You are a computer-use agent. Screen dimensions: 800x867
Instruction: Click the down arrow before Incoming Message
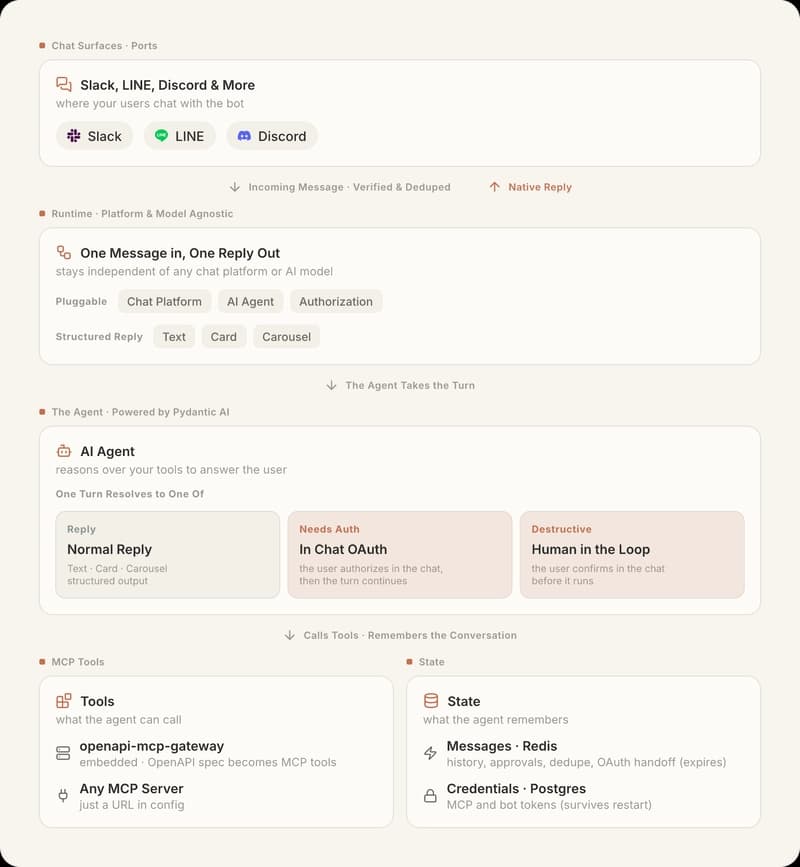[235, 187]
